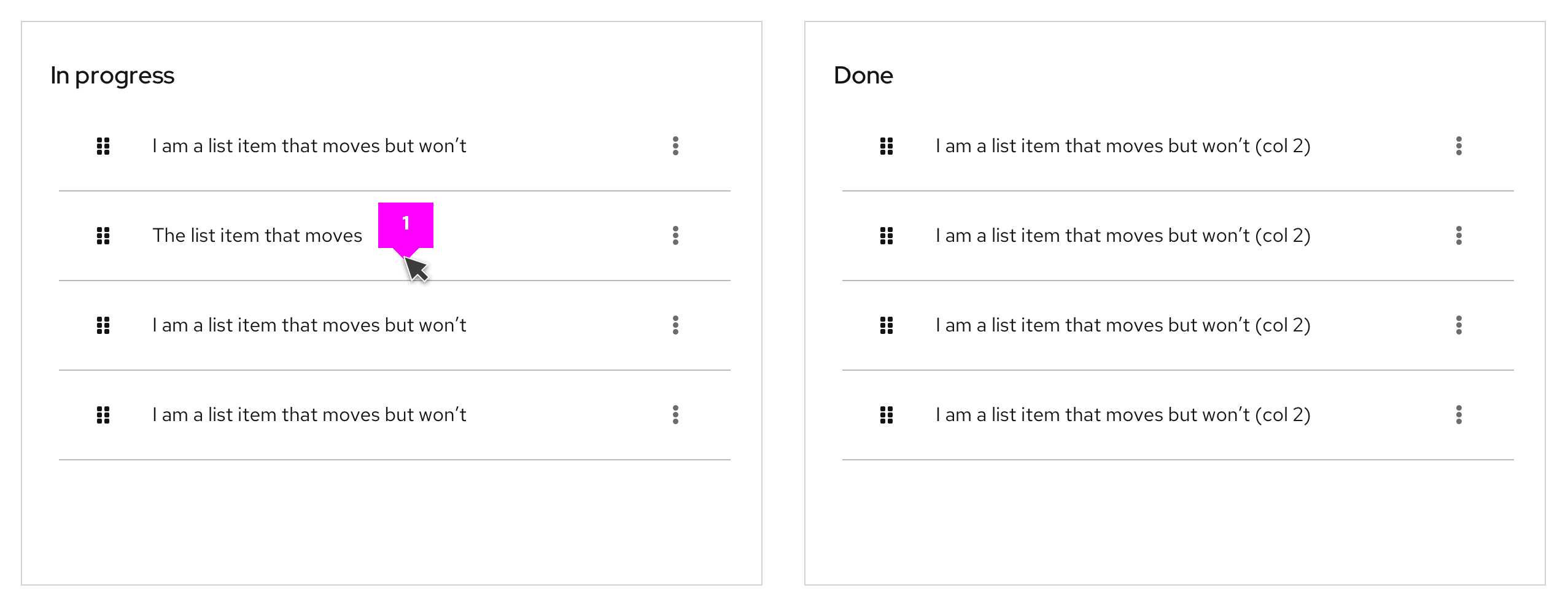Click drag handle of first Done item
Image resolution: width=1568 pixels, height=604 pixels.
click(x=887, y=146)
